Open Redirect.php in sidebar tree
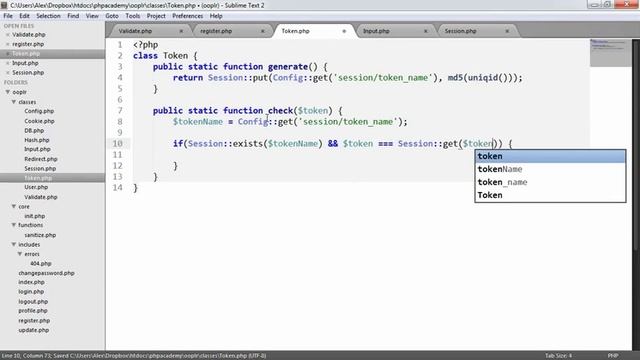Viewport: 640px width, 360px height. point(41,159)
